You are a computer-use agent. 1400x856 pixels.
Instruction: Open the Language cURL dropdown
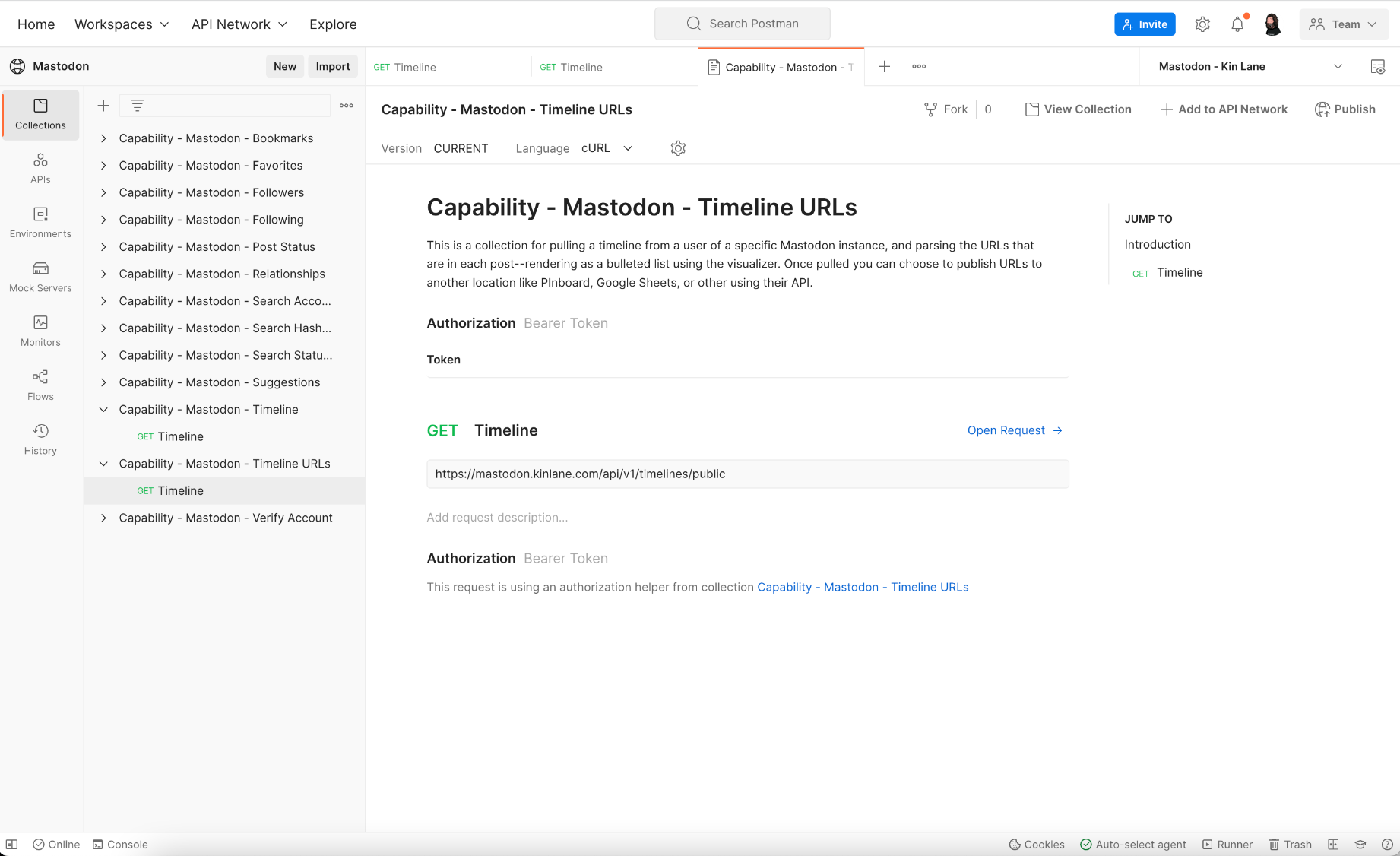pos(607,148)
